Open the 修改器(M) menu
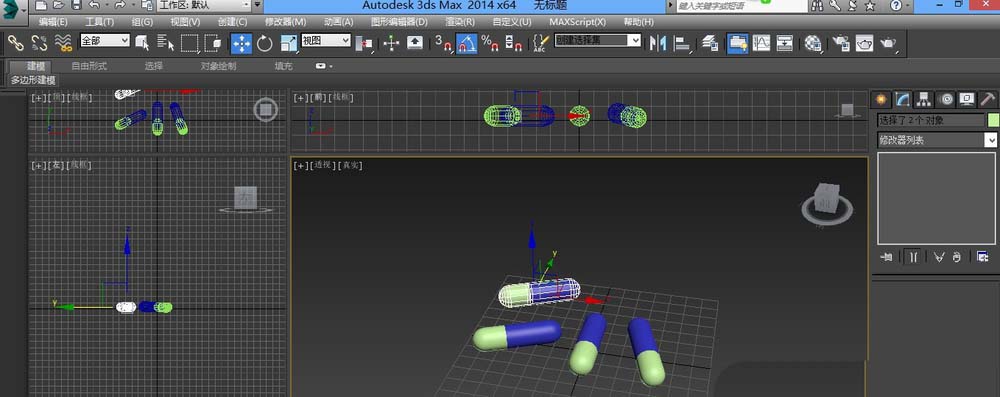The height and width of the screenshot is (397, 1000). (285, 22)
